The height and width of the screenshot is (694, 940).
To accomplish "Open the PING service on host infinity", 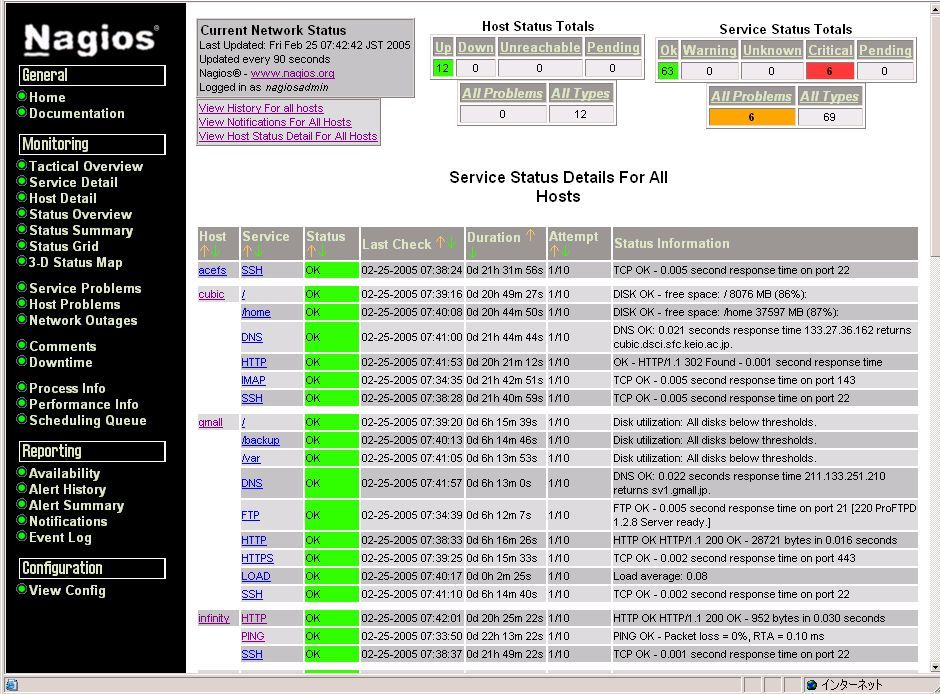I will (x=252, y=636).
